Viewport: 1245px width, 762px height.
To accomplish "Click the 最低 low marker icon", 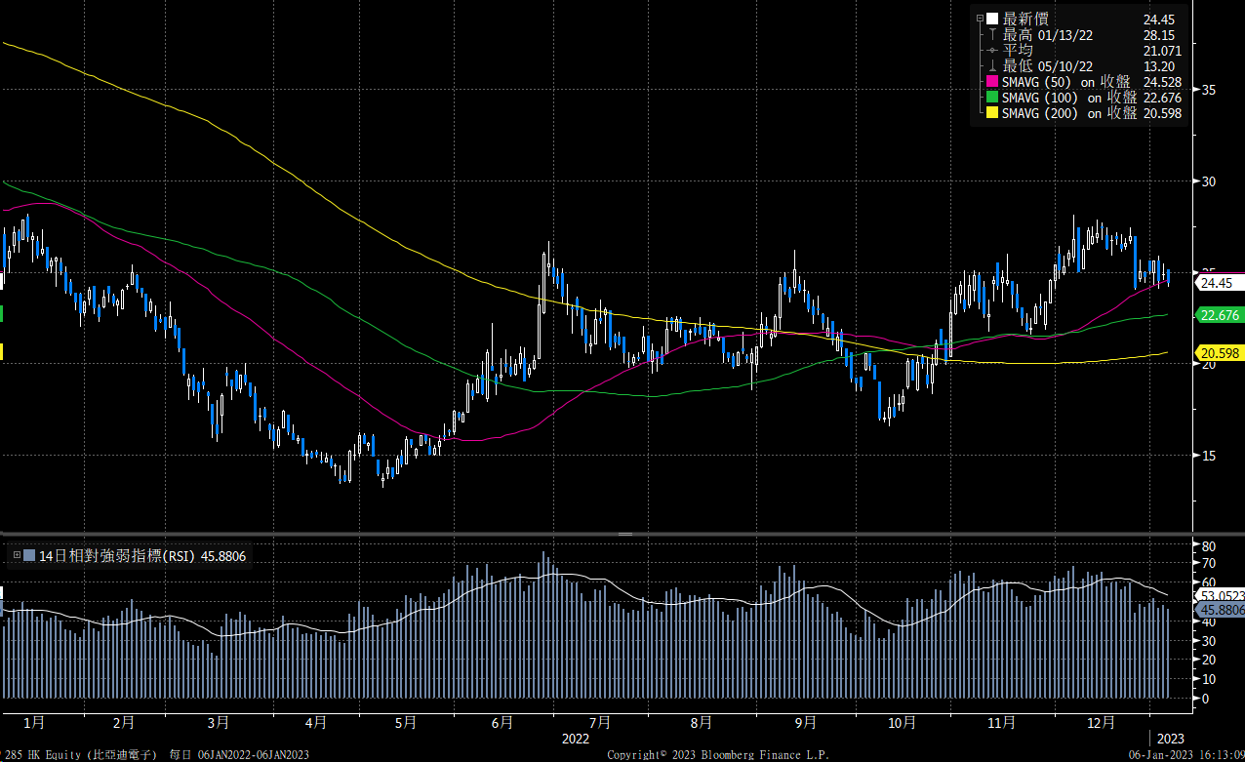I will click(991, 66).
